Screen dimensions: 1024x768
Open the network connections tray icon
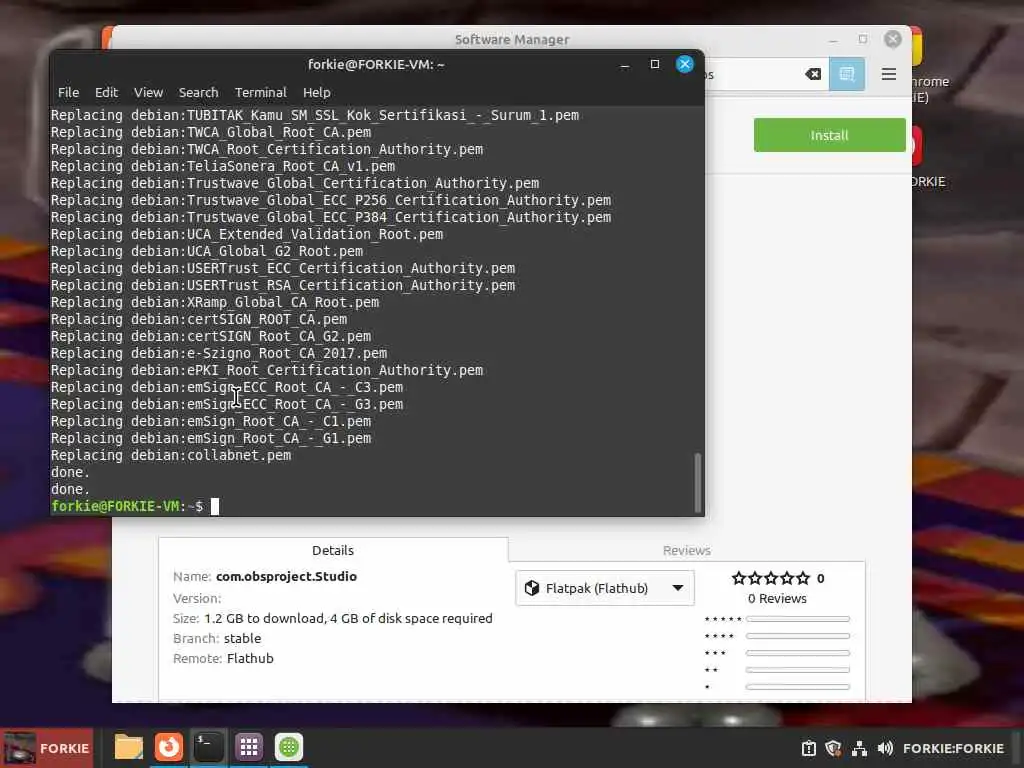859,748
